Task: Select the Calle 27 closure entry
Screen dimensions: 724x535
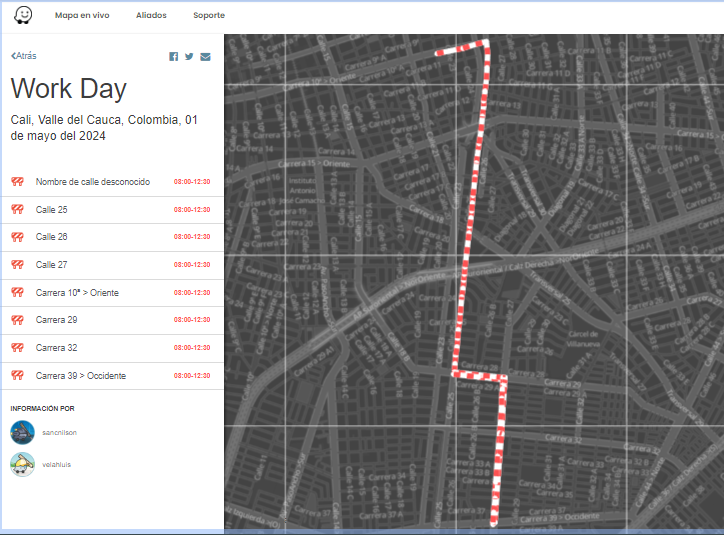Action: pyautogui.click(x=113, y=265)
